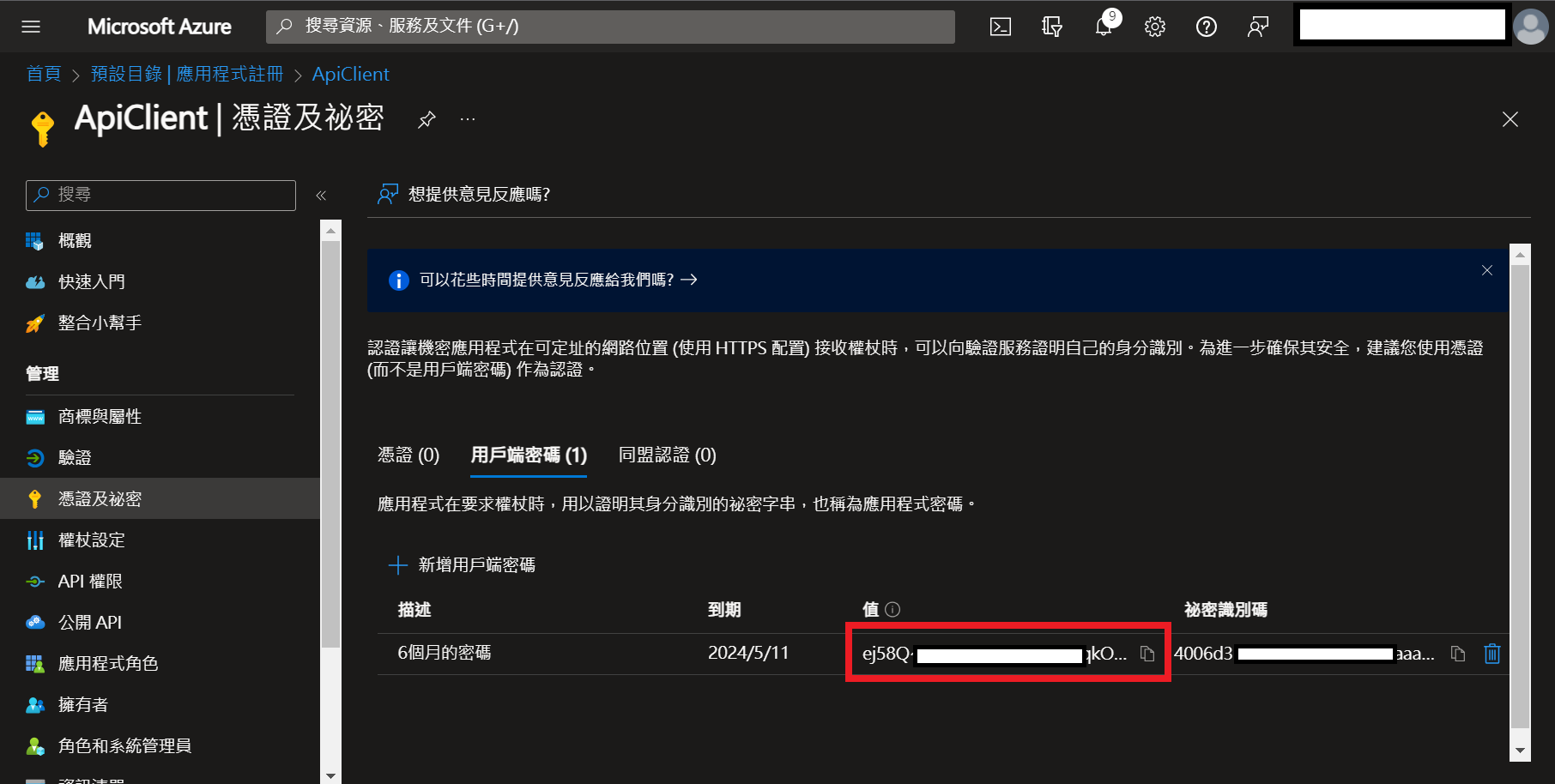
Task: Switch to the 同盟認證 (0) tab
Action: pyautogui.click(x=668, y=455)
